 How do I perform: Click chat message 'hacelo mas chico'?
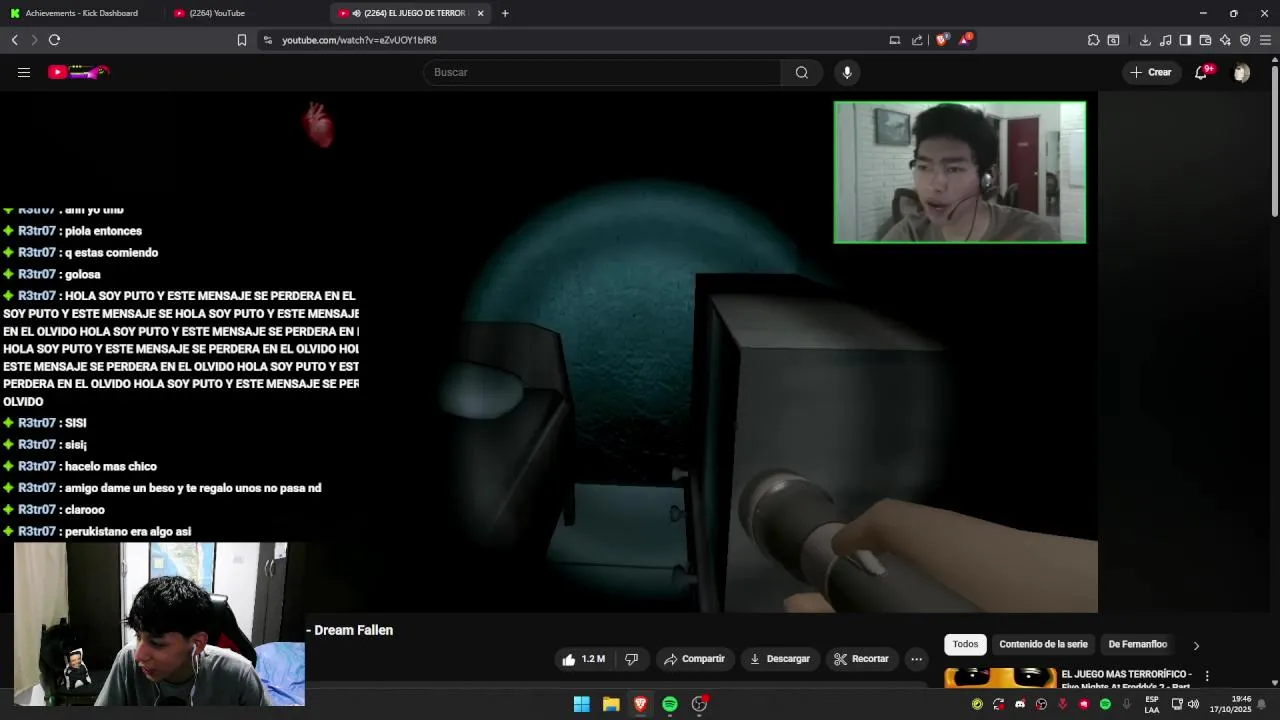point(110,466)
